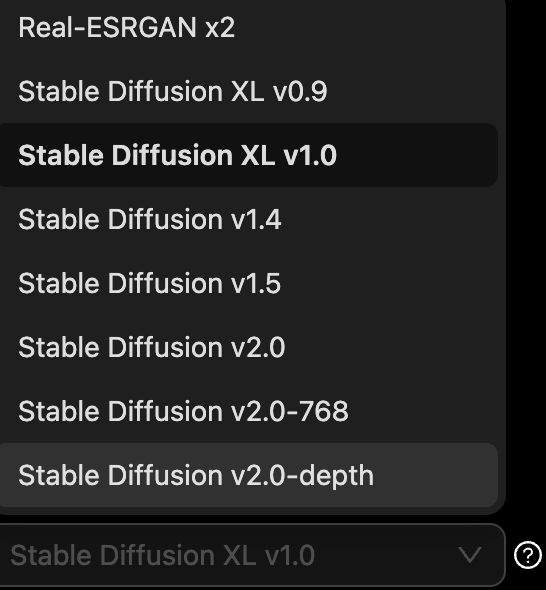Keep the bold currently selected XL v1.0 item
This screenshot has width=546, height=590.
pos(248,155)
